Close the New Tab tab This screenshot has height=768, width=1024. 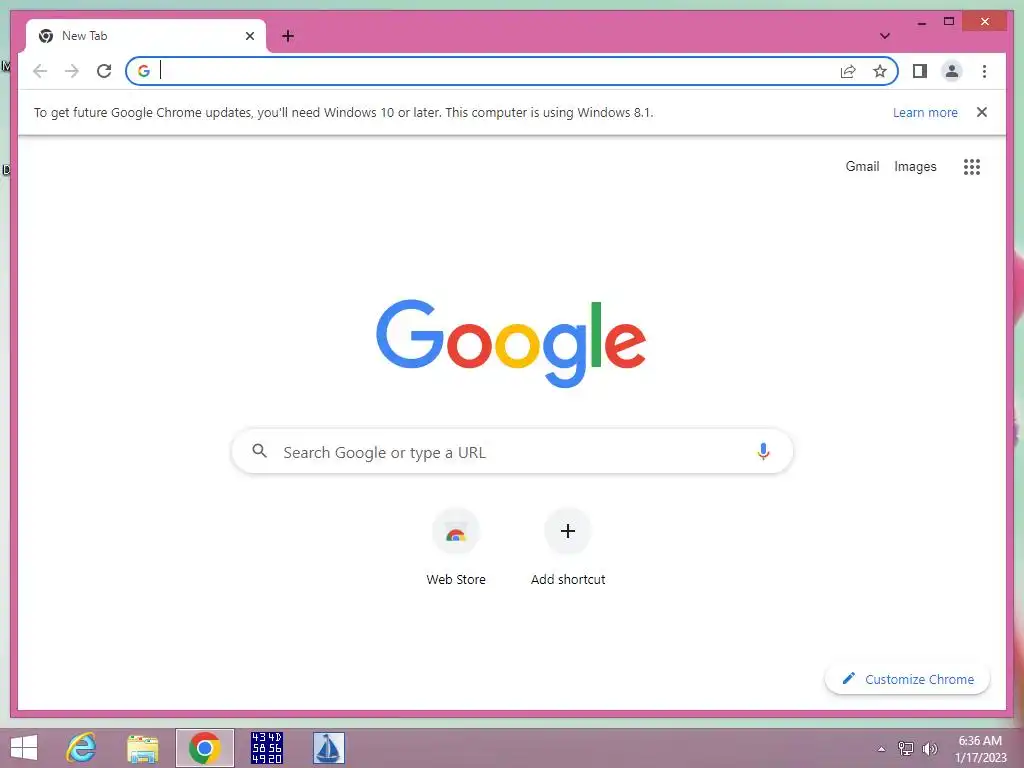(x=249, y=36)
